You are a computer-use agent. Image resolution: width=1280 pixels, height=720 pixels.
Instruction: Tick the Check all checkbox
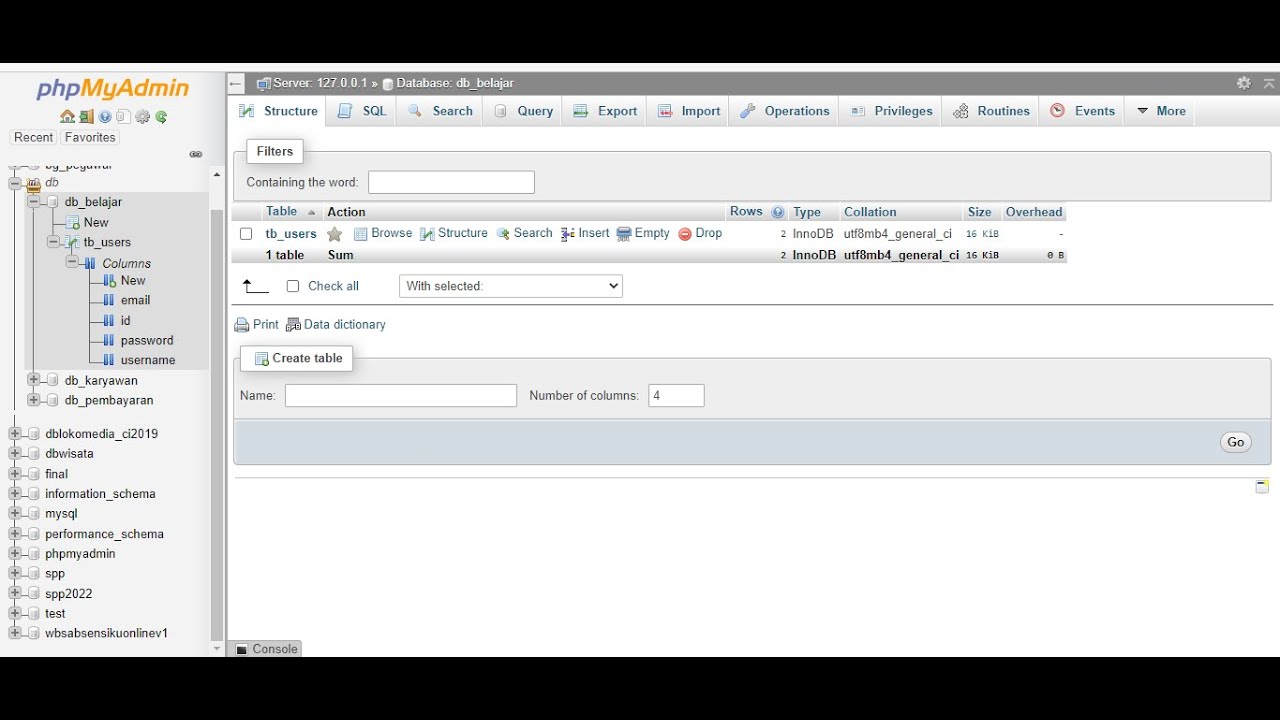tap(293, 286)
